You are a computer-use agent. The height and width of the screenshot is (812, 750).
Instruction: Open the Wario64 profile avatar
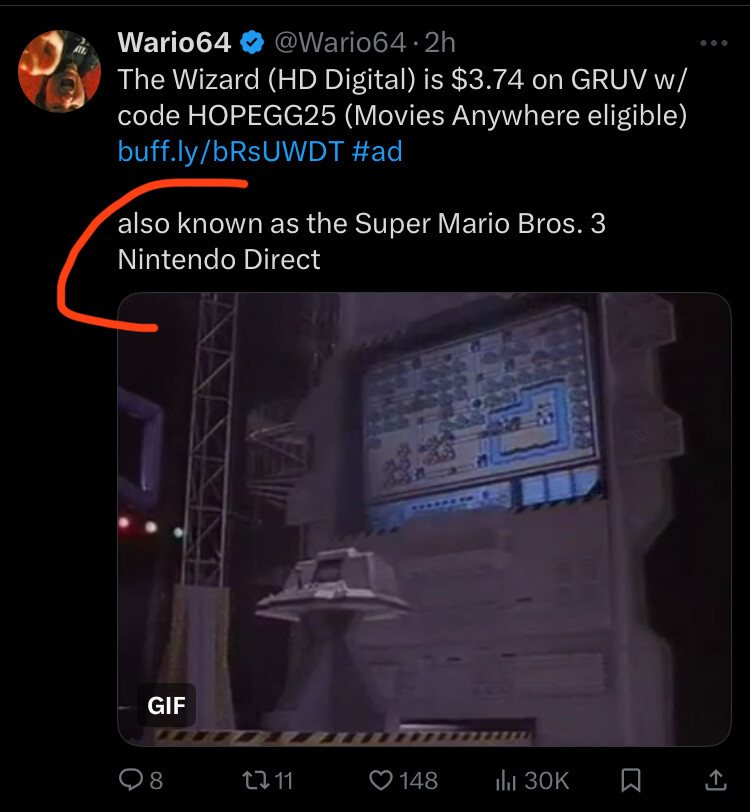(x=59, y=71)
